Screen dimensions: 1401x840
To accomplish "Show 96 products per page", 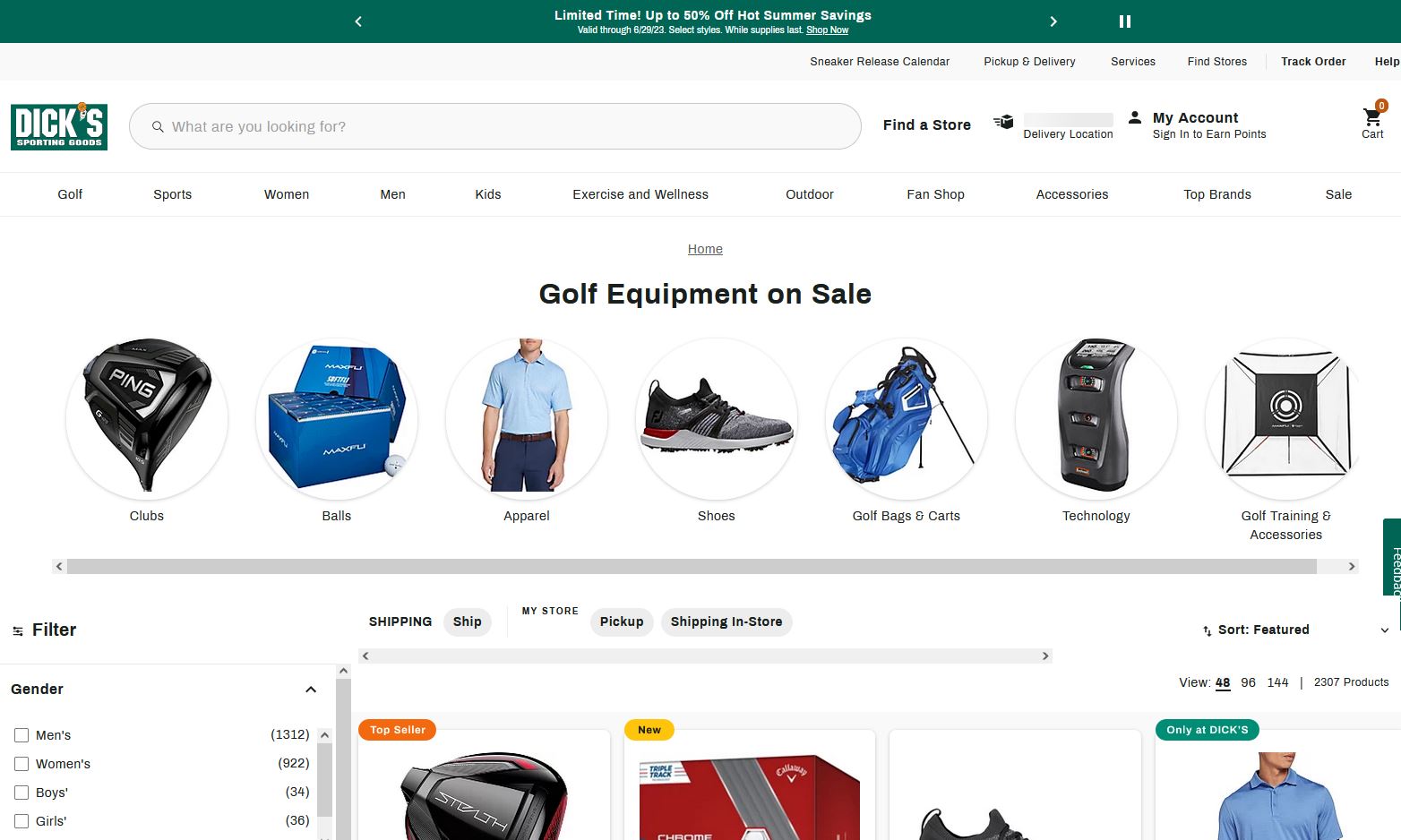I will [1248, 682].
